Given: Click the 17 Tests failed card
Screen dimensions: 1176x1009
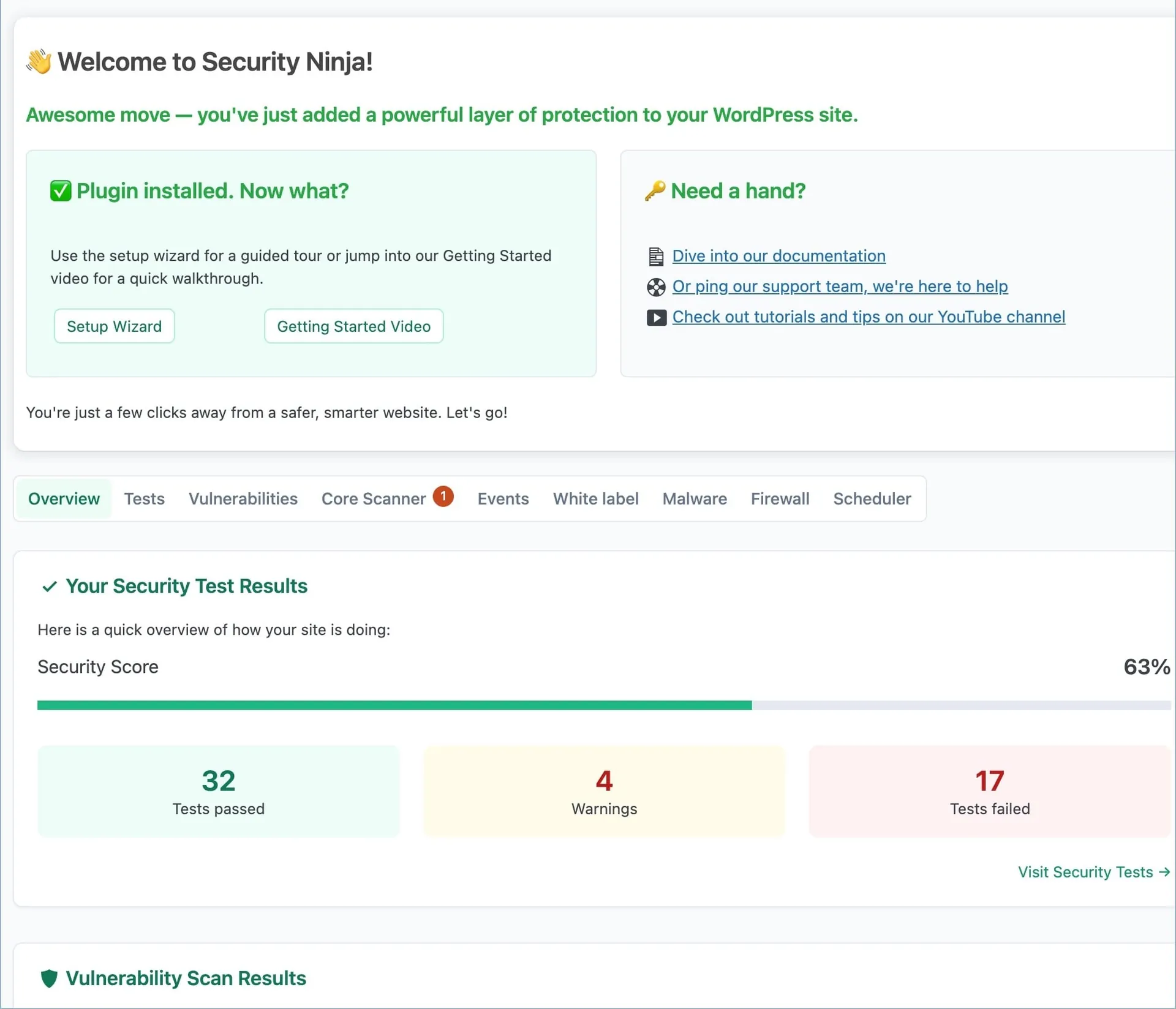Looking at the screenshot, I should pyautogui.click(x=989, y=791).
